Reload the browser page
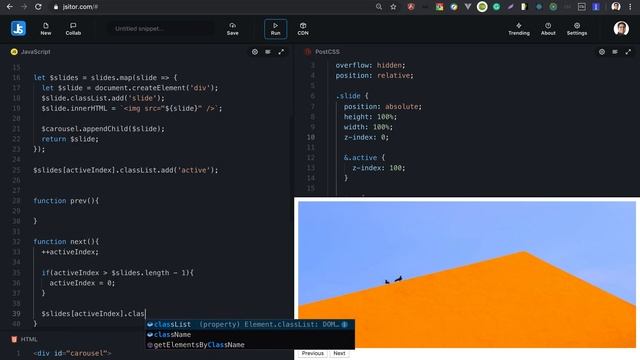 pos(38,7)
